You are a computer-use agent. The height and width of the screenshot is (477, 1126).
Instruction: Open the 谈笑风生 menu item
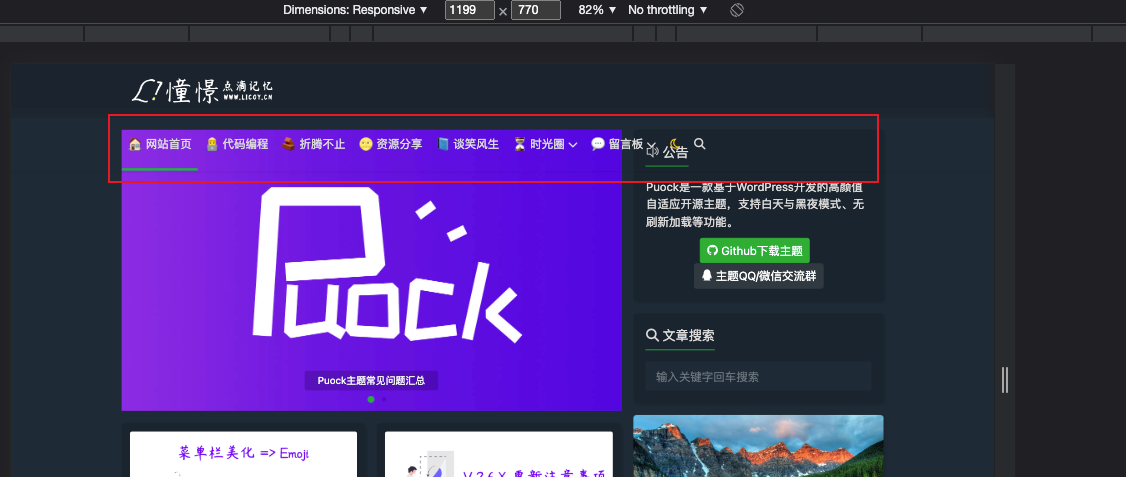(x=467, y=144)
